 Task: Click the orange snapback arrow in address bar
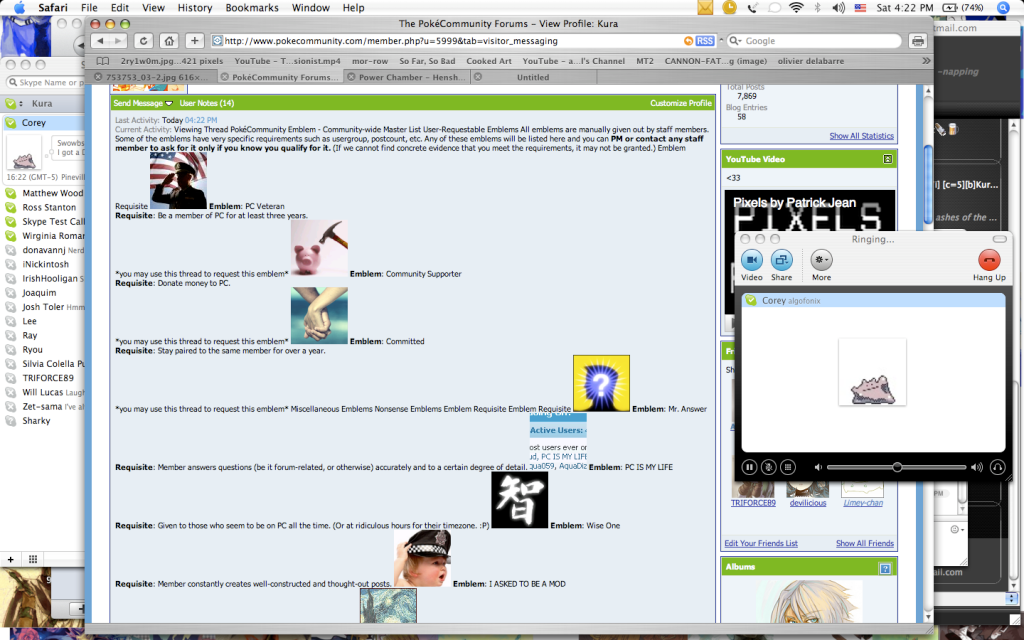[688, 40]
